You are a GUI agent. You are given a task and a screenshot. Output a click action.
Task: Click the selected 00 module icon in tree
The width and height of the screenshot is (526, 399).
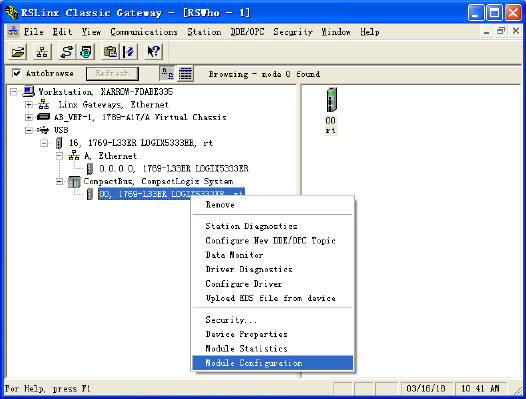point(90,194)
